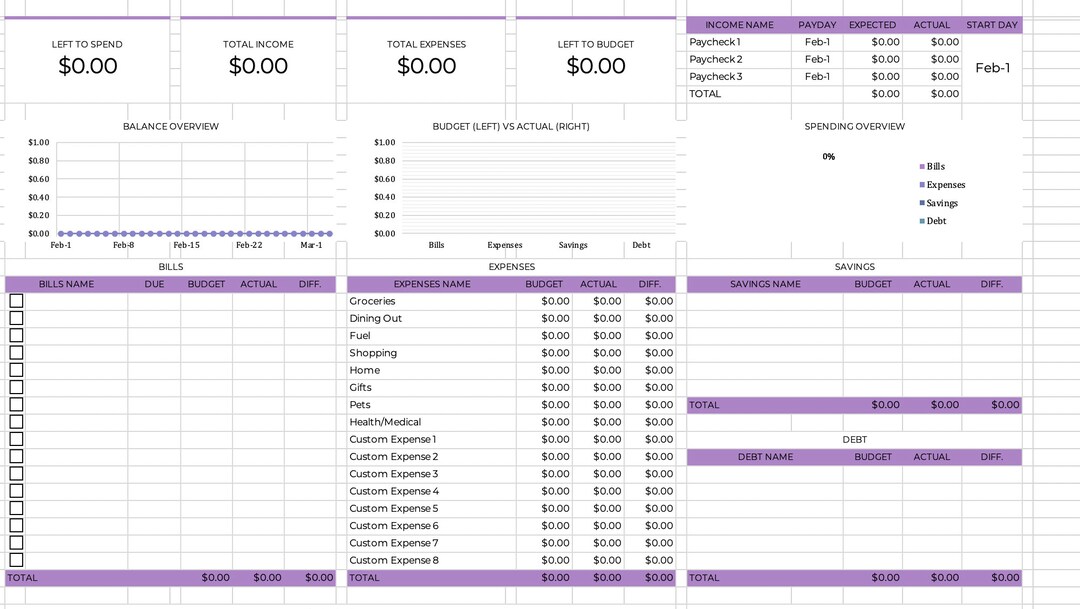This screenshot has height=609, width=1080.
Task: Tick the Bills checkbox level with Pets row
Action: point(17,404)
